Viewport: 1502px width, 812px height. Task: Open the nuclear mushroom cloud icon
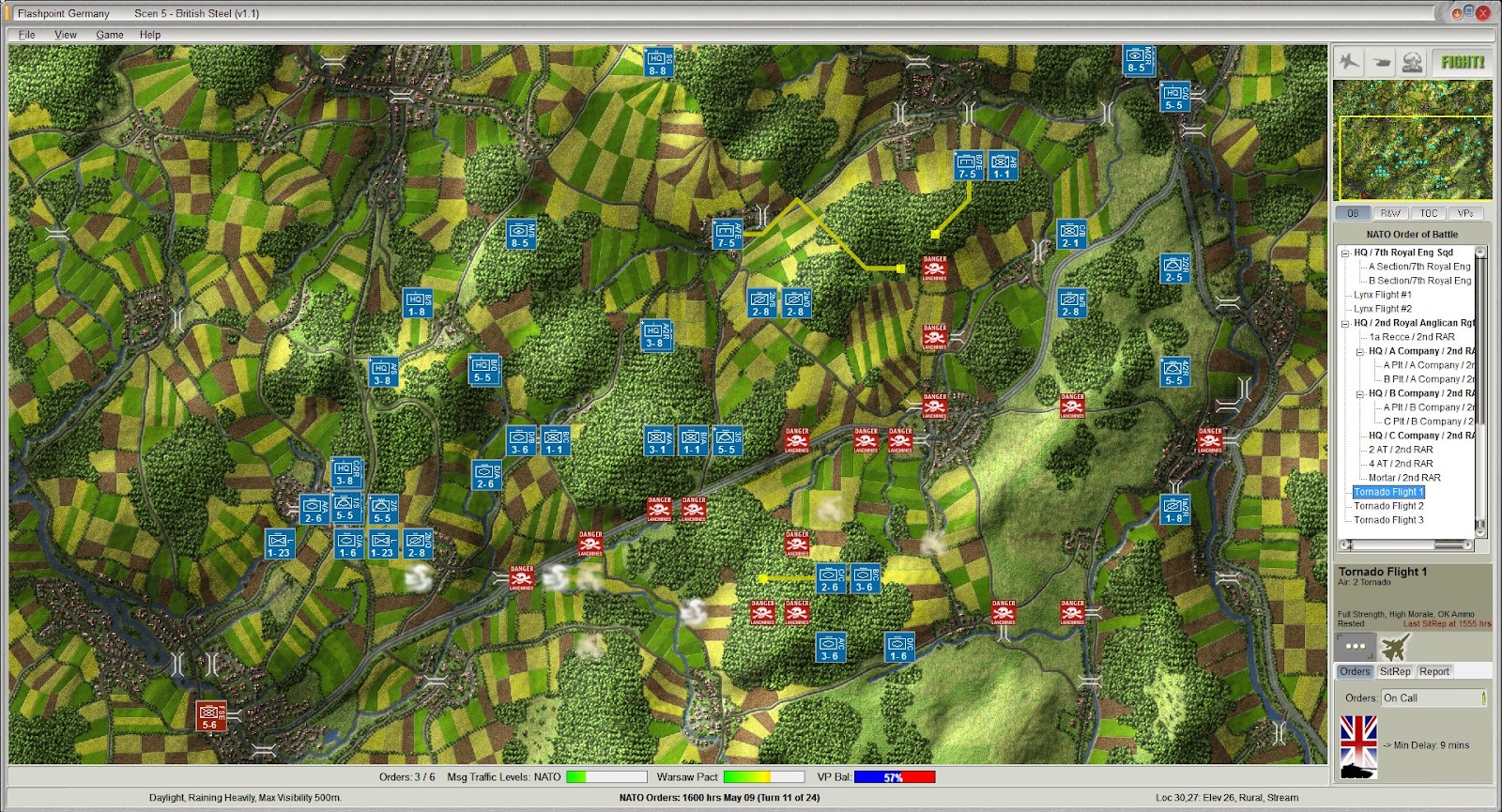[x=1413, y=62]
